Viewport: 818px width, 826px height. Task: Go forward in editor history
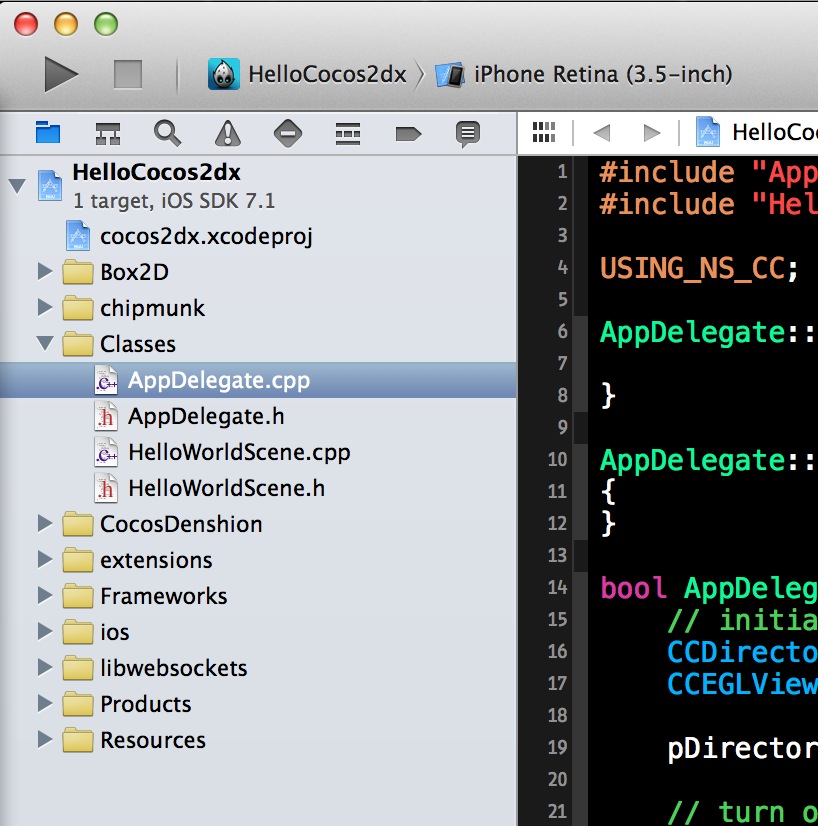[652, 133]
